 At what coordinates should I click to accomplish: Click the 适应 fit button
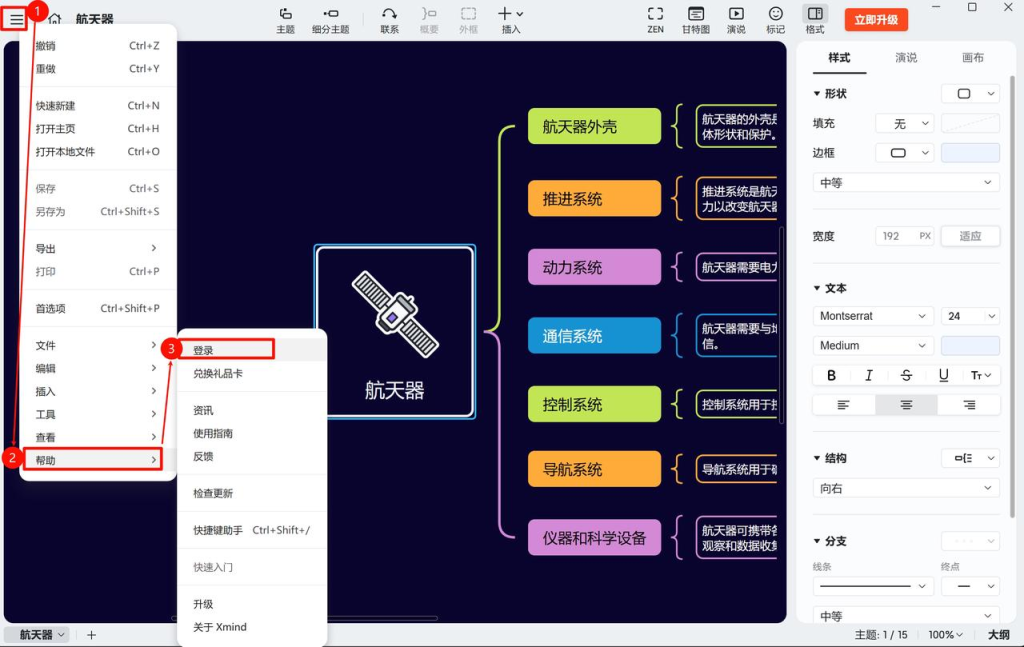tap(970, 236)
